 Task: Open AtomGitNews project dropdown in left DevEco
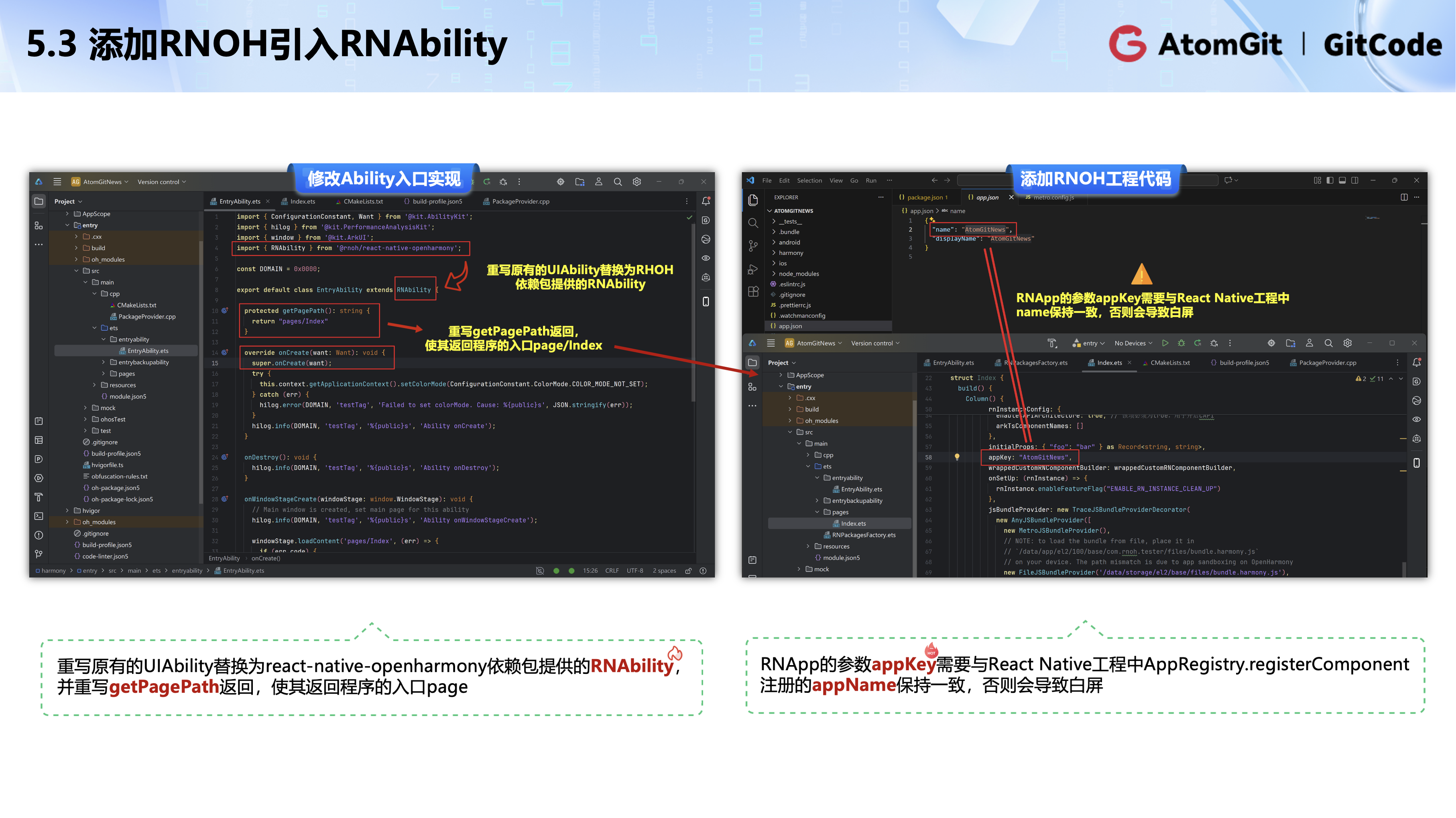(x=100, y=182)
